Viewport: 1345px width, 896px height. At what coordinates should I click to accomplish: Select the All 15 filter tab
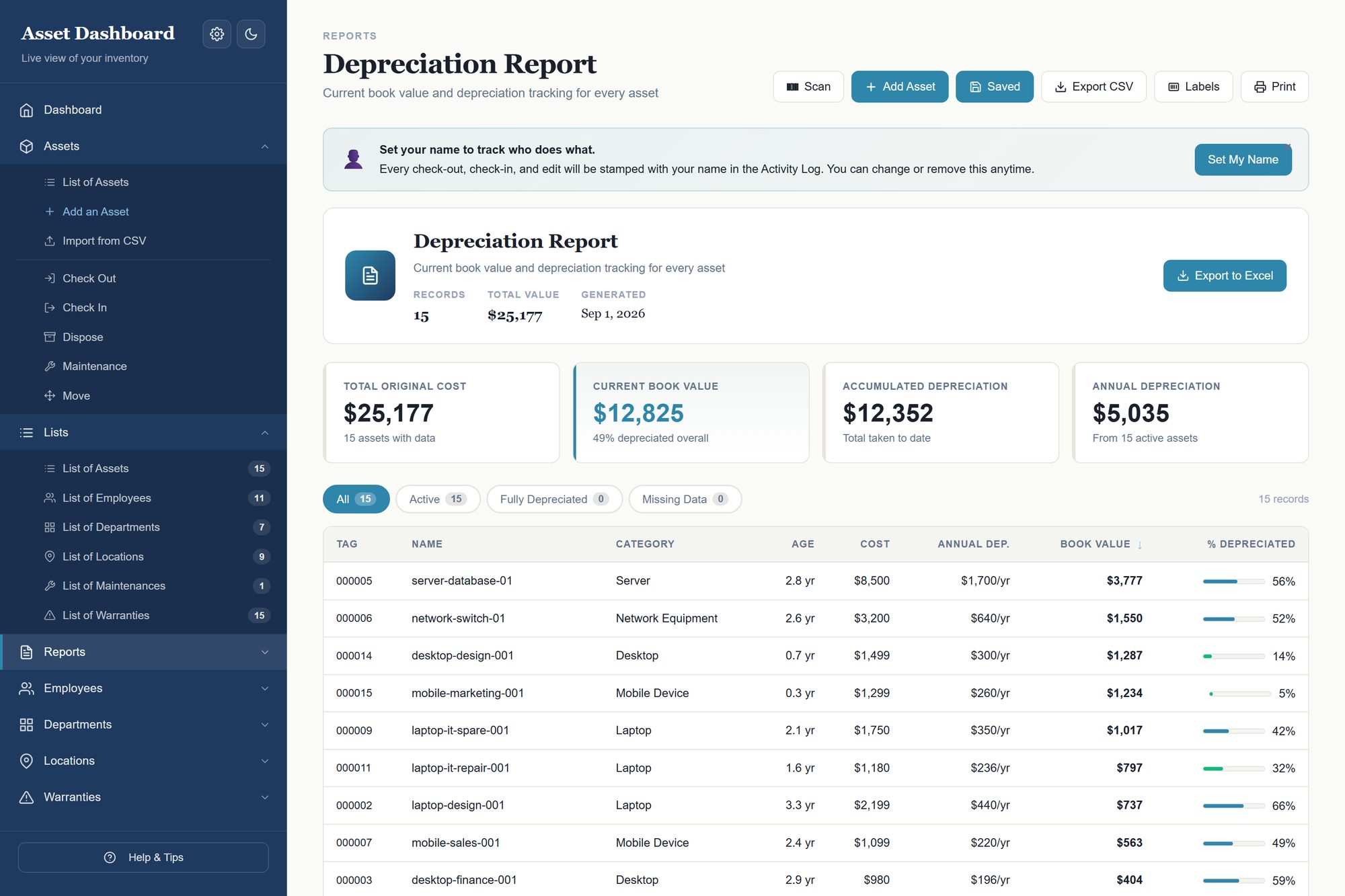[x=356, y=499]
